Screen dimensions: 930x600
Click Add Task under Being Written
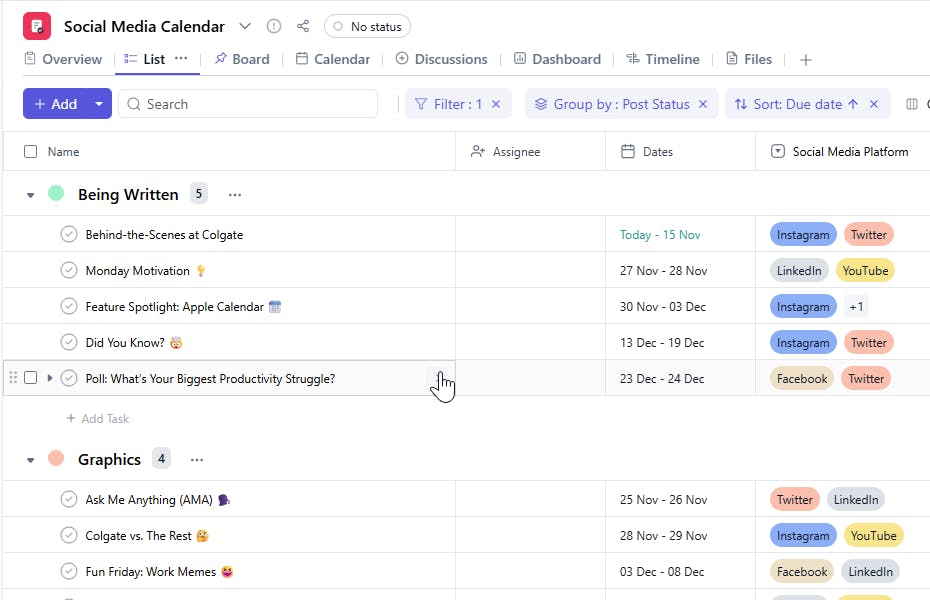98,419
